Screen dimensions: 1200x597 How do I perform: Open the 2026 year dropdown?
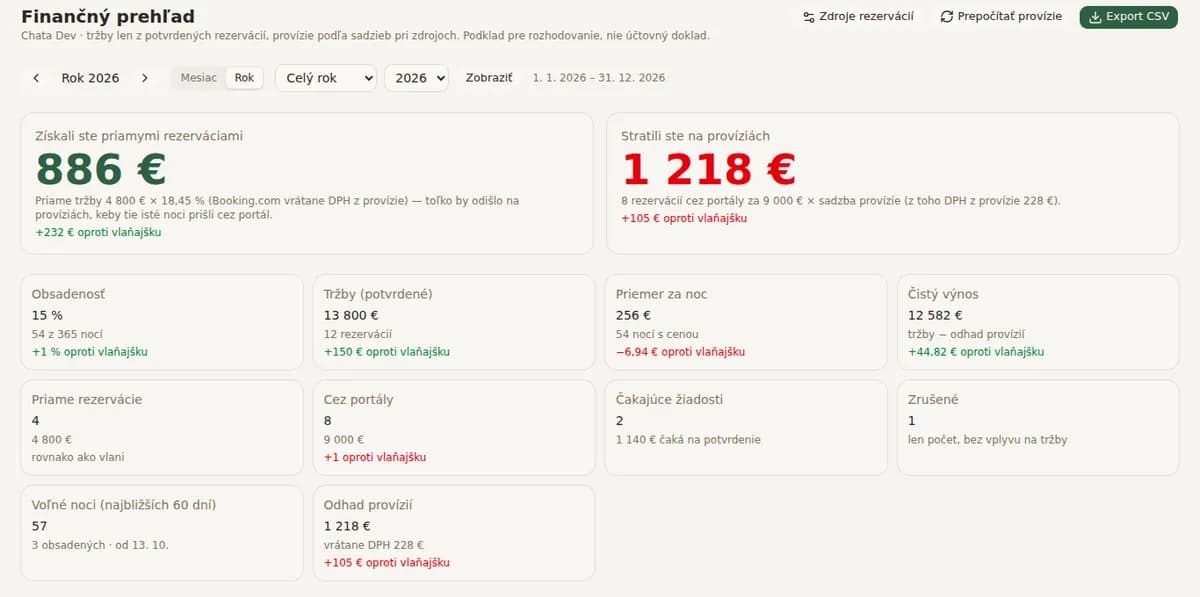tap(416, 78)
